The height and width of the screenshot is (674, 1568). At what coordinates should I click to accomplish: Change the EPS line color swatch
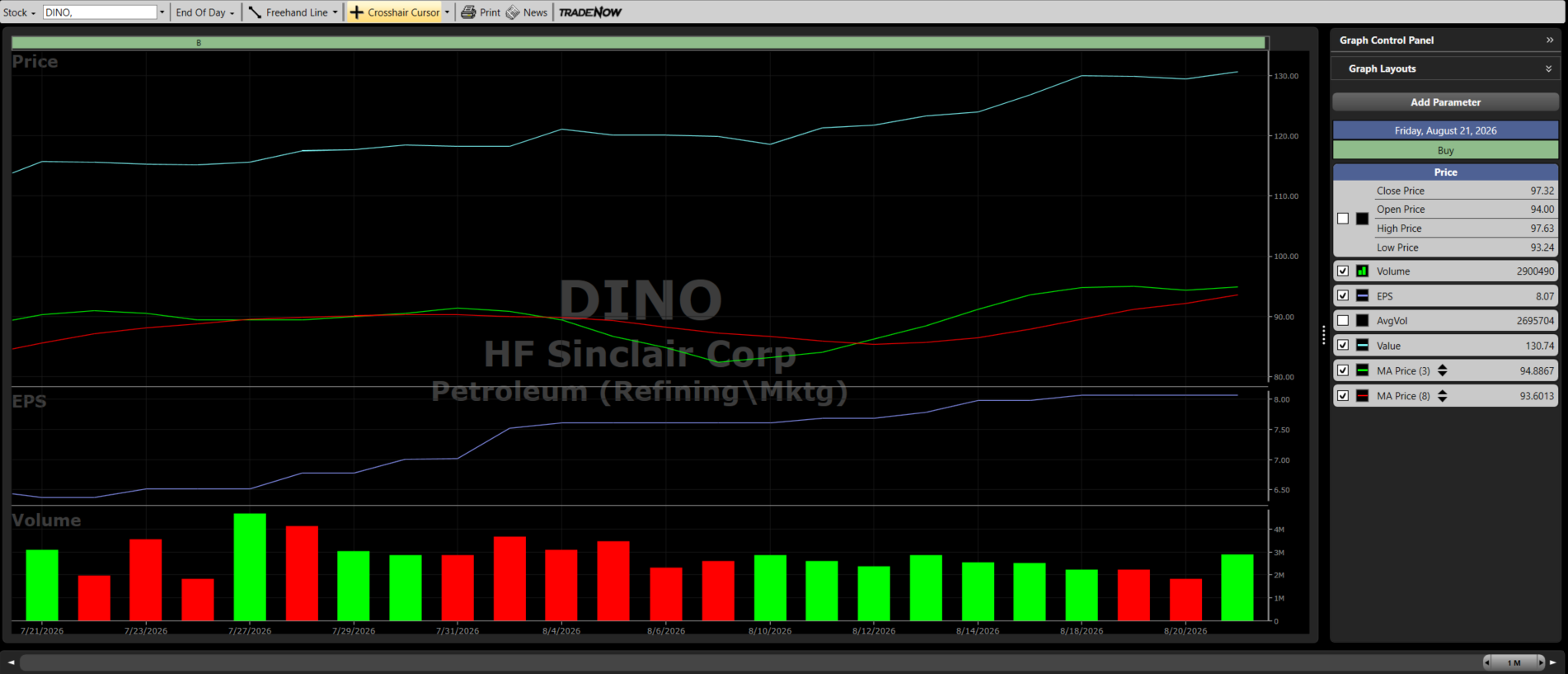point(1362,295)
